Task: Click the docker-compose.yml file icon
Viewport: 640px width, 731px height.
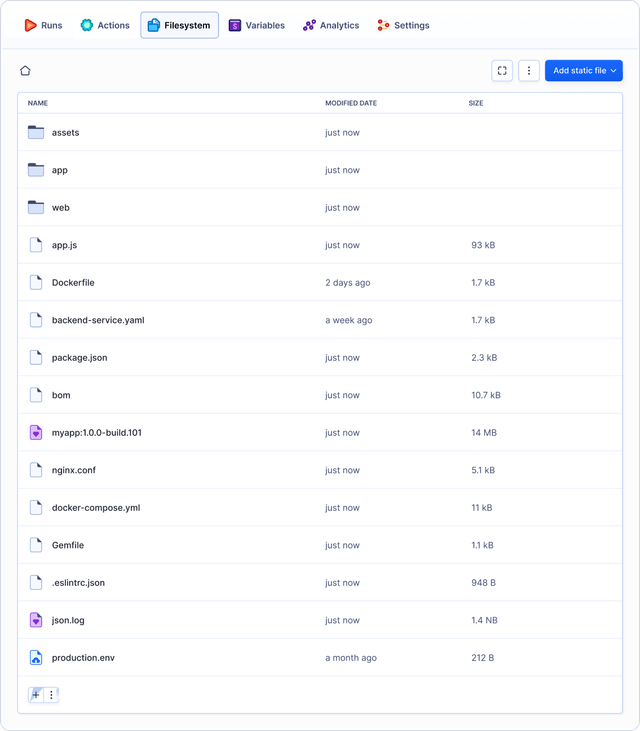Action: (x=36, y=508)
